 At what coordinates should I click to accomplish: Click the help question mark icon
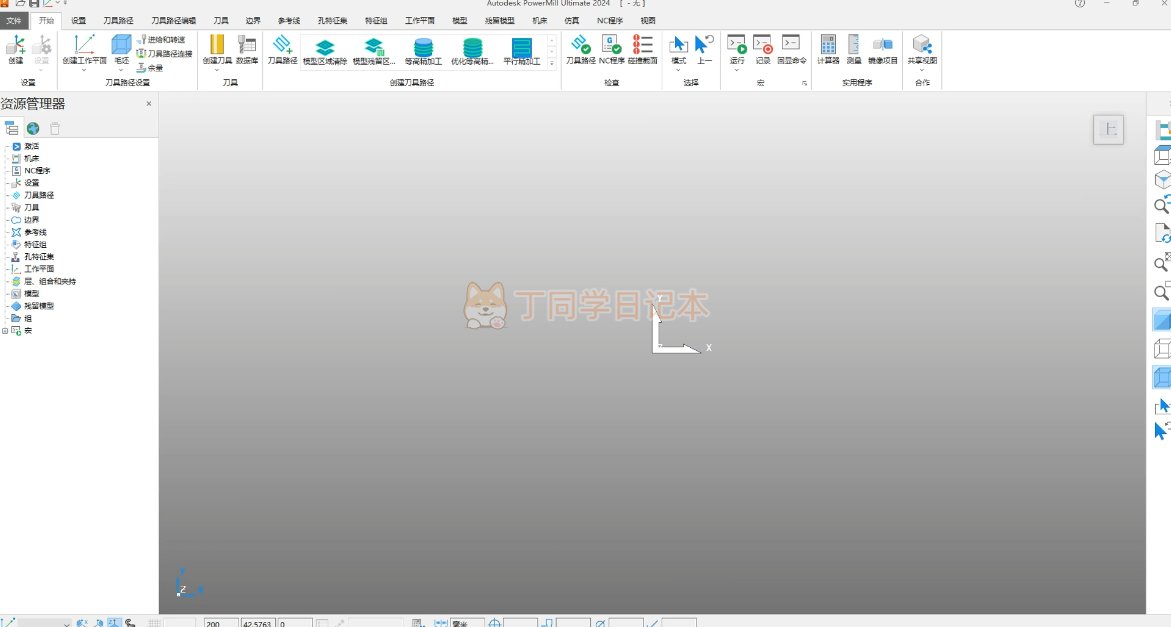[1079, 4]
